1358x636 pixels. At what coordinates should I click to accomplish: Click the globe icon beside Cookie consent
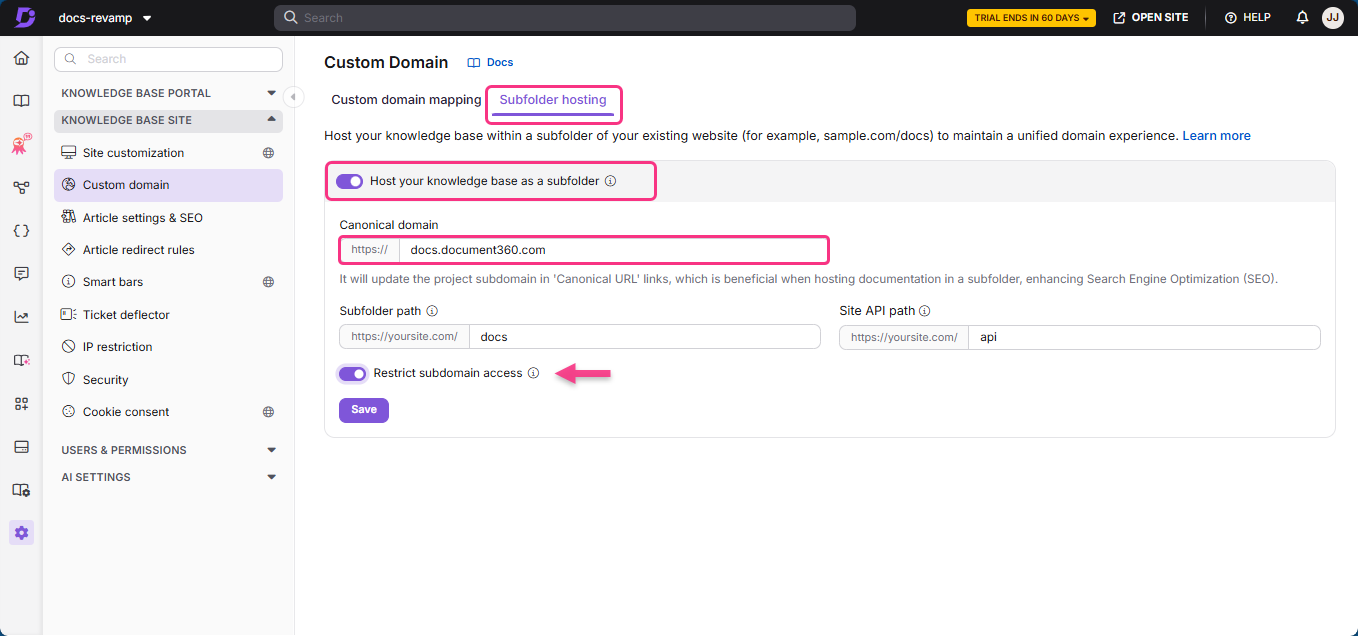(x=268, y=412)
